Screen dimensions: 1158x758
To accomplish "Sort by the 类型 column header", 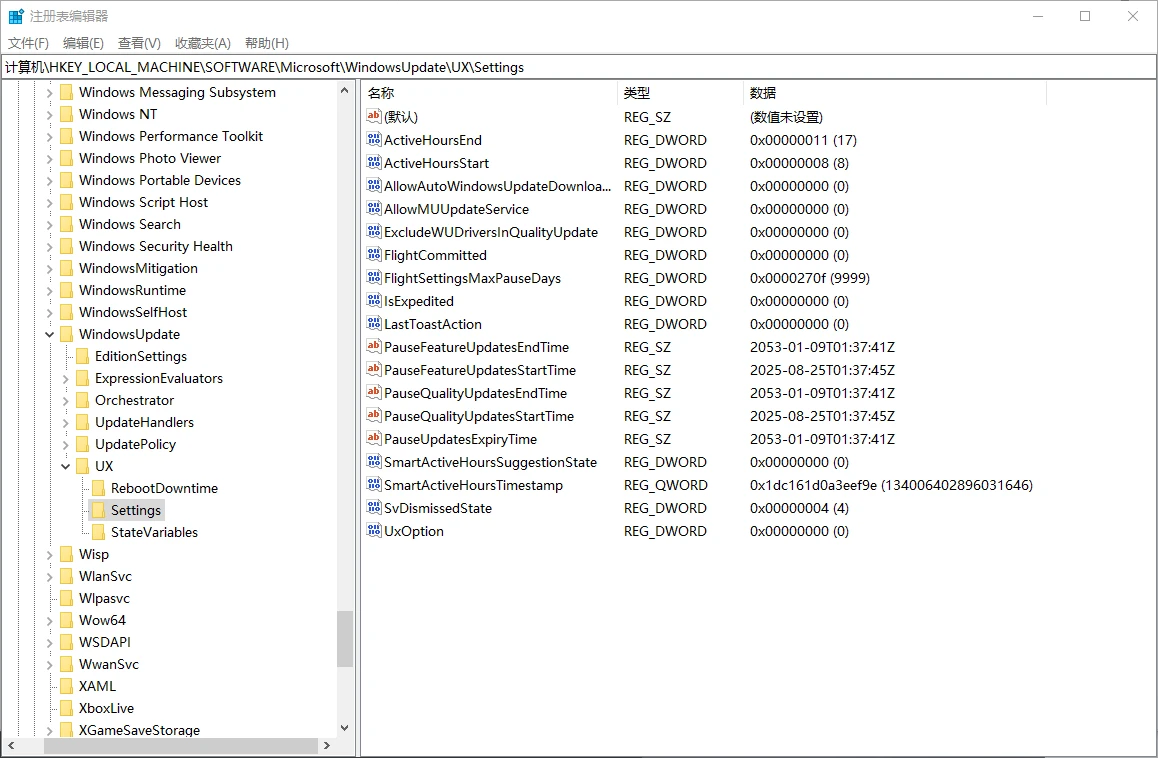I will (680, 93).
